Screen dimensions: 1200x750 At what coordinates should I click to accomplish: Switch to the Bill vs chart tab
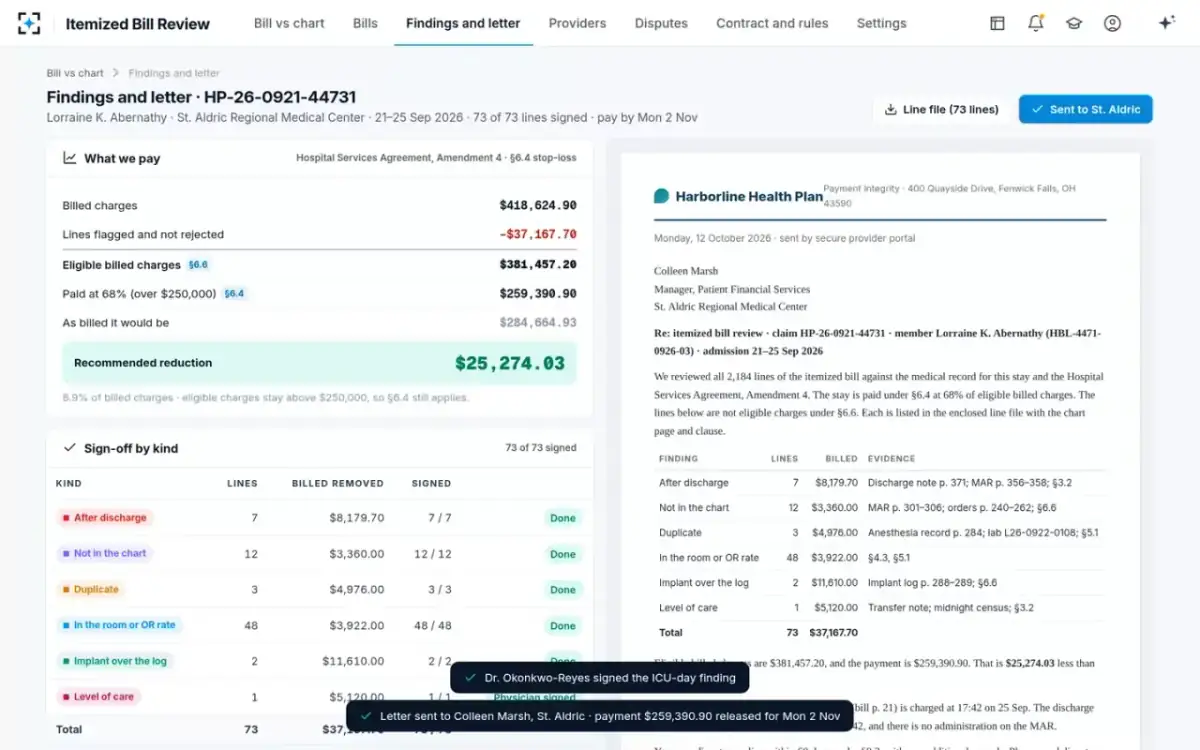[x=289, y=23]
